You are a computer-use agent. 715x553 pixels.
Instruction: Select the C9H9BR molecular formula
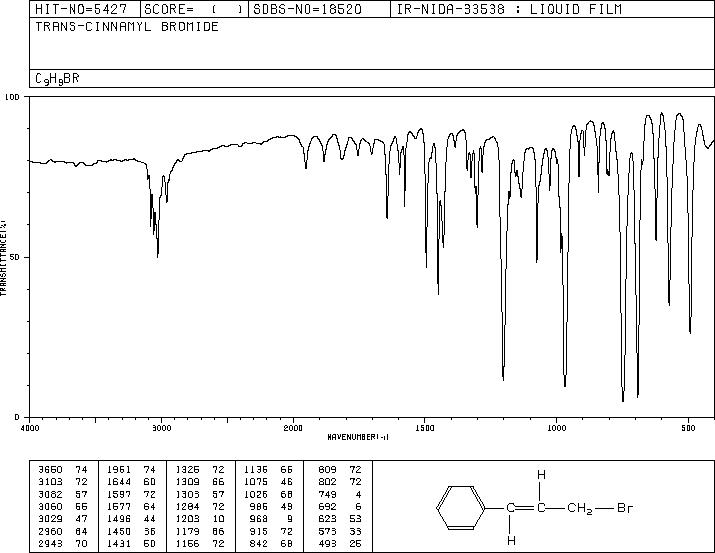tap(57, 79)
